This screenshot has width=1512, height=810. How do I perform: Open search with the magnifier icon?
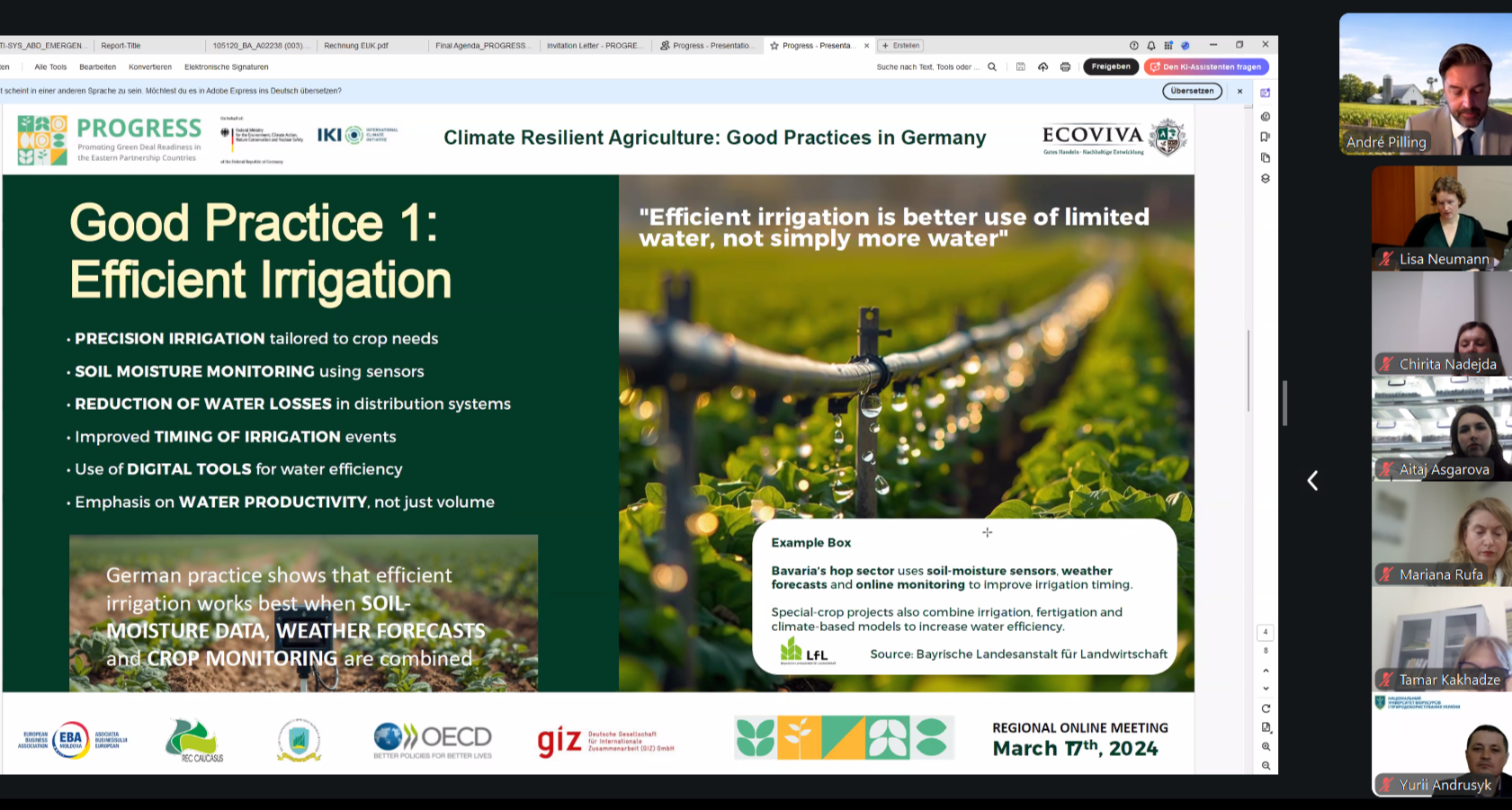(x=992, y=67)
